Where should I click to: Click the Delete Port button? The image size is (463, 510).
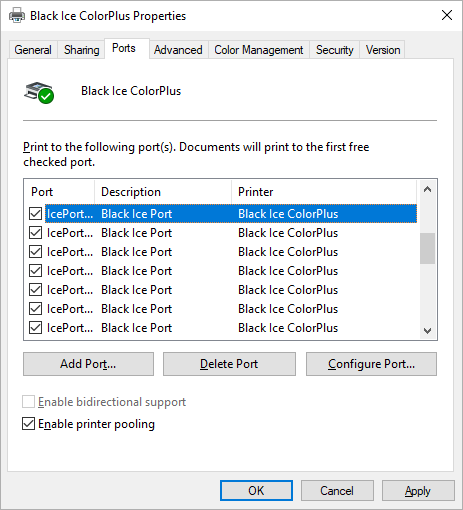[x=229, y=364]
